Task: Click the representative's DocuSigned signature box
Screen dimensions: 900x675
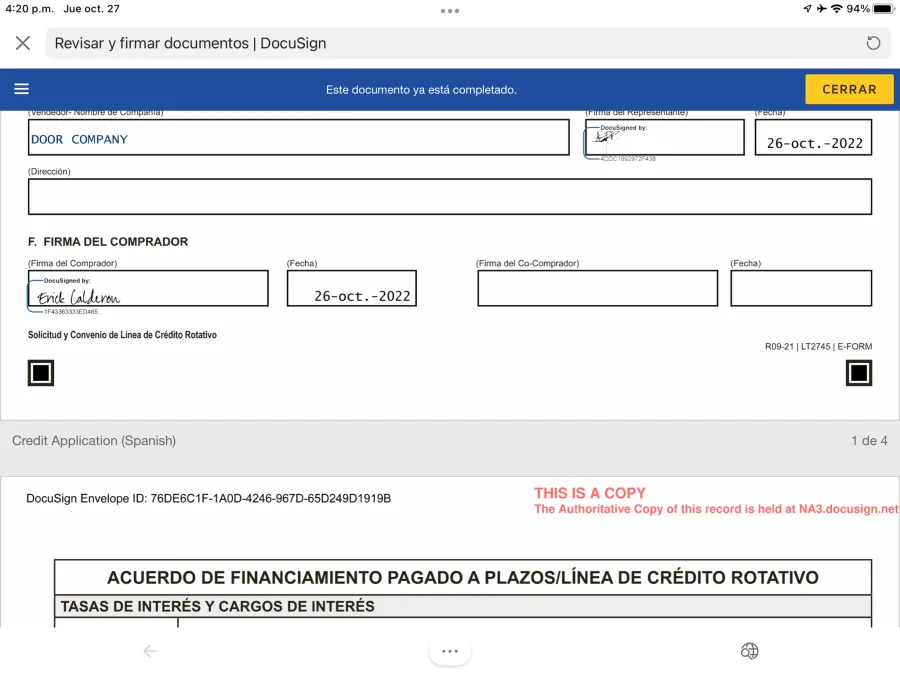Action: tap(664, 138)
